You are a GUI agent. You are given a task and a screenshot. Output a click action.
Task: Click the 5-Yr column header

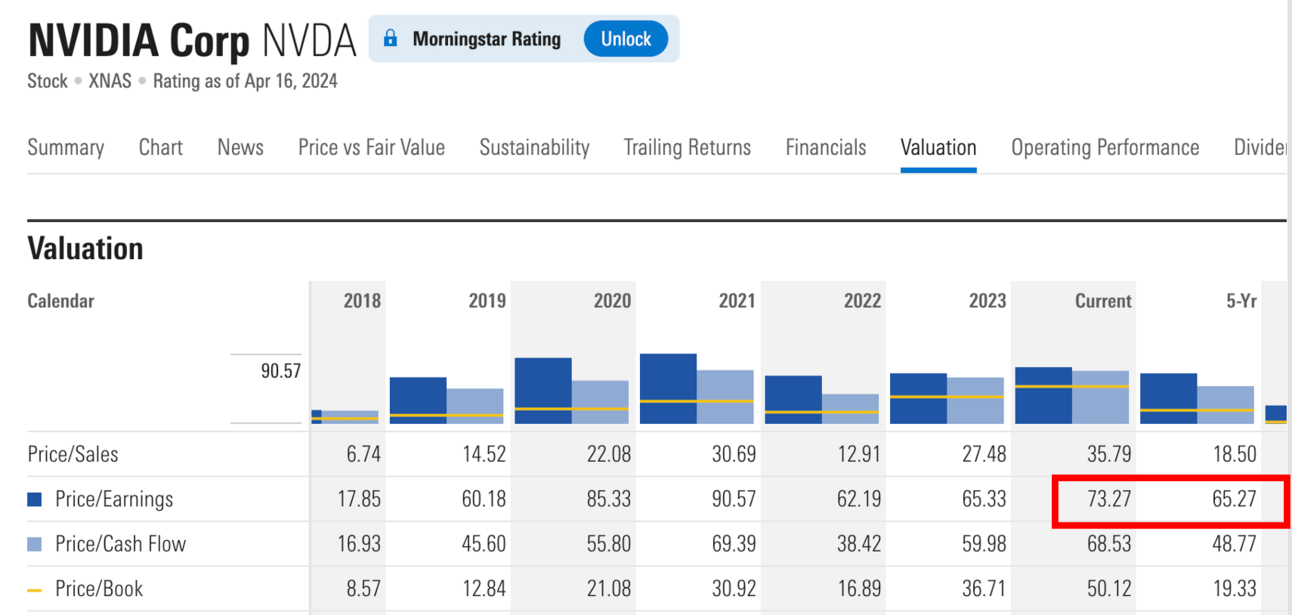pos(1241,301)
